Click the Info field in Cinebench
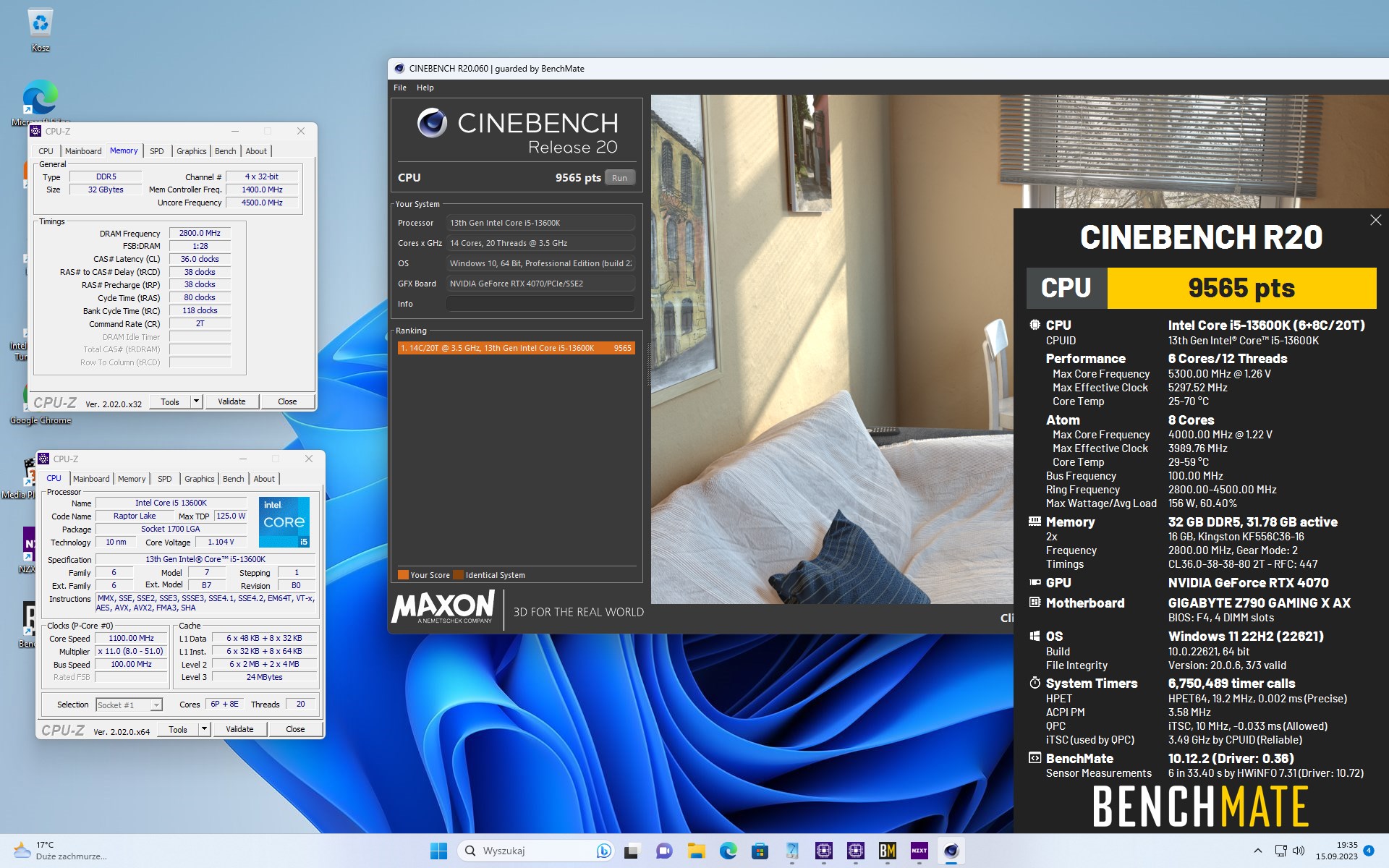 click(540, 304)
